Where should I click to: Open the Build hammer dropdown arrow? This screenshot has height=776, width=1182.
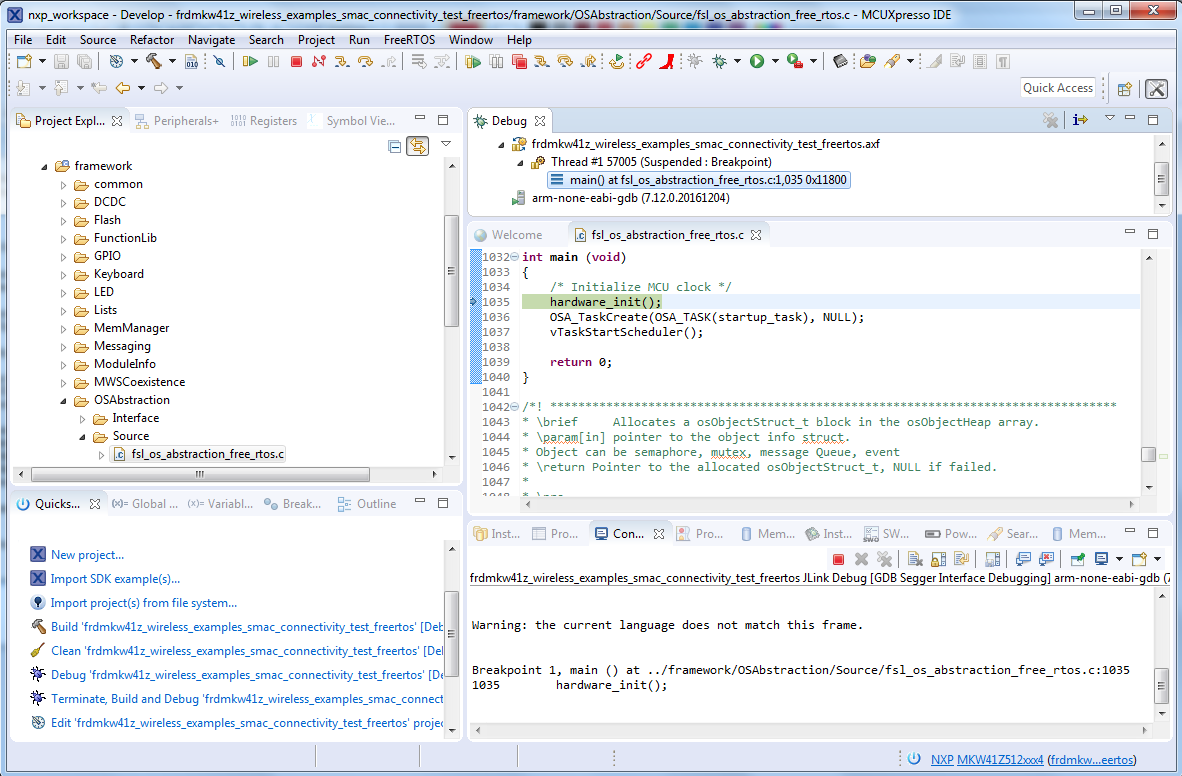171,62
